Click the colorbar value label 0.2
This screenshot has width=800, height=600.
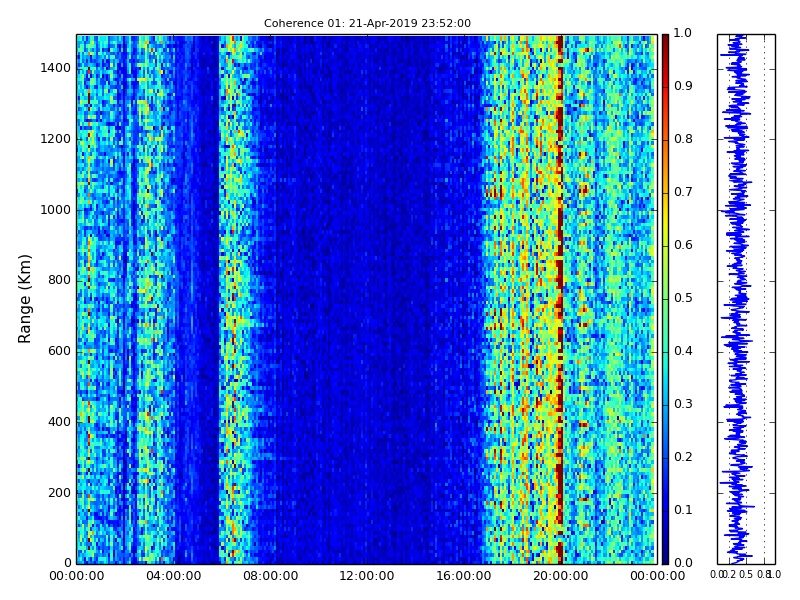pyautogui.click(x=683, y=457)
